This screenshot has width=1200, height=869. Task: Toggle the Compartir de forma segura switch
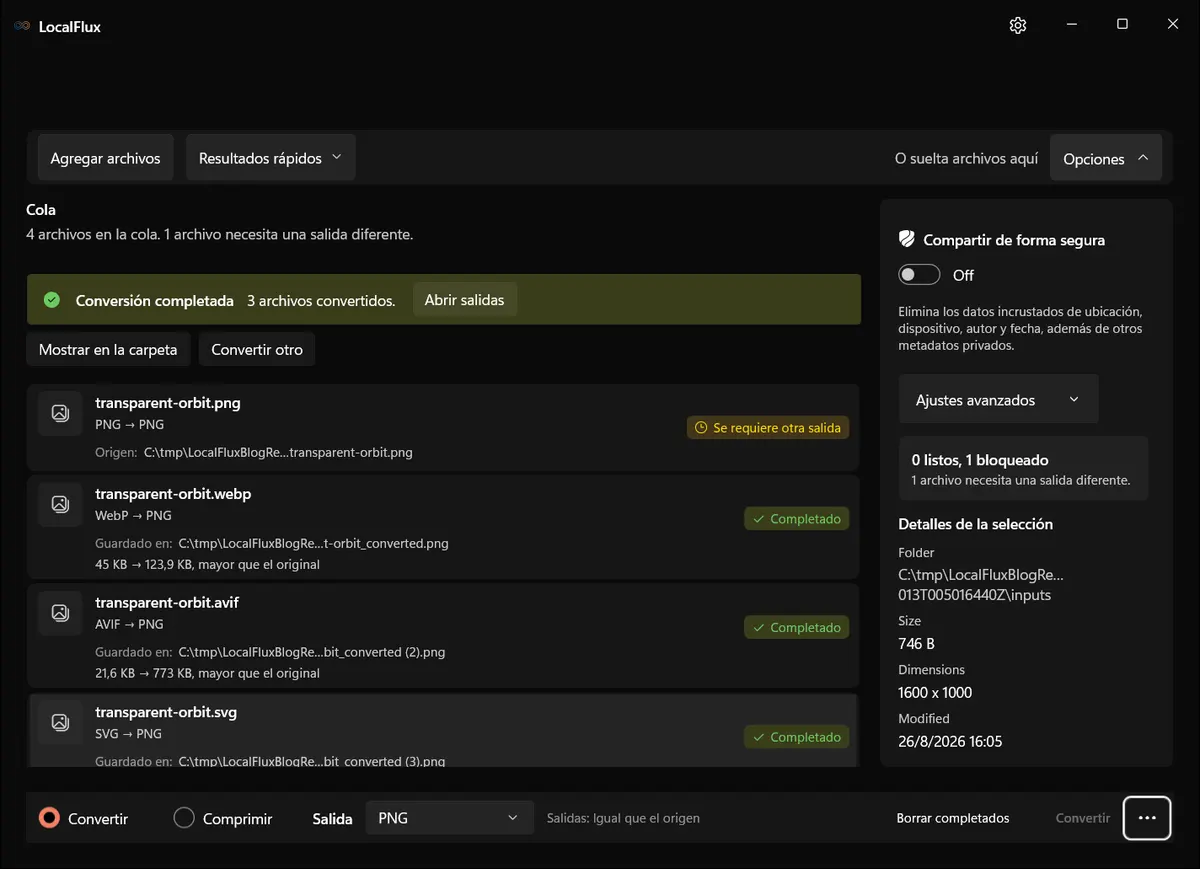click(919, 275)
